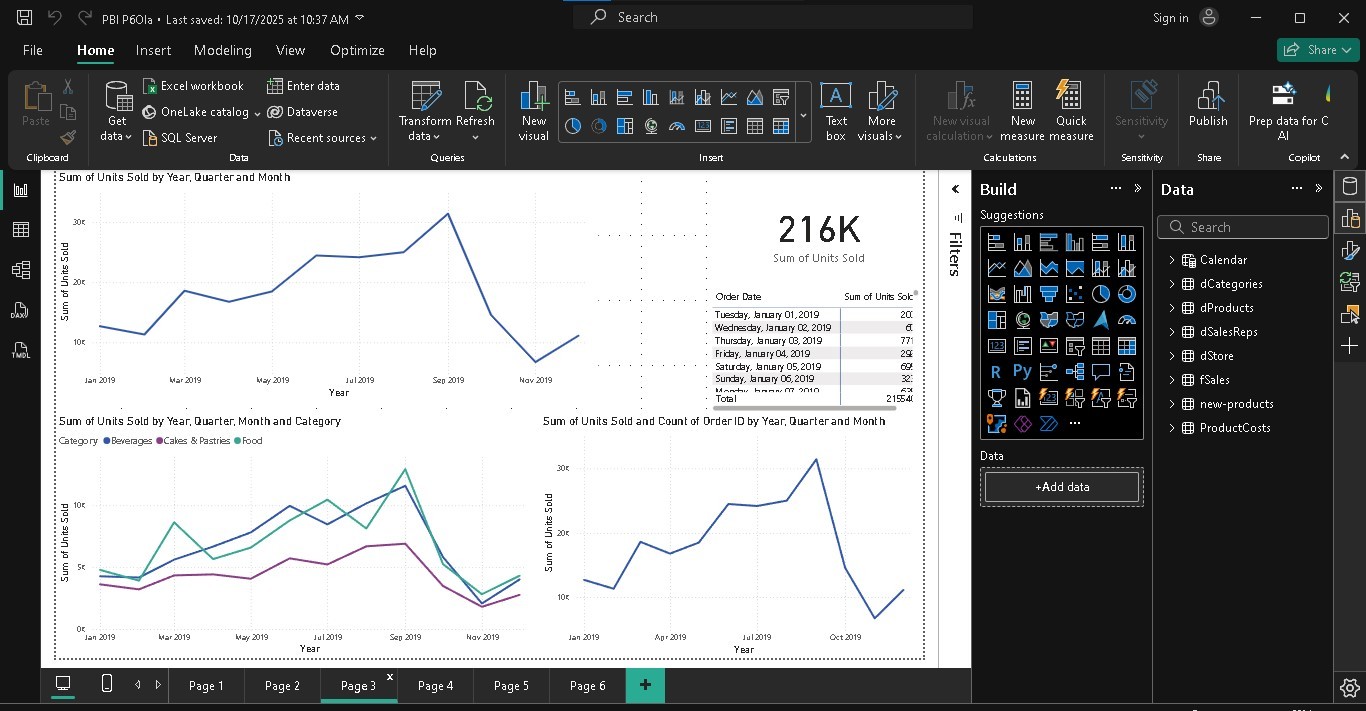Open the Page 5 tab
This screenshot has width=1366, height=711.
tap(510, 685)
